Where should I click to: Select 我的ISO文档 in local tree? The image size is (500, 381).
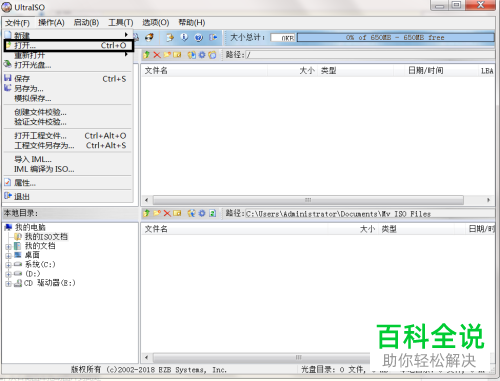pos(46,237)
